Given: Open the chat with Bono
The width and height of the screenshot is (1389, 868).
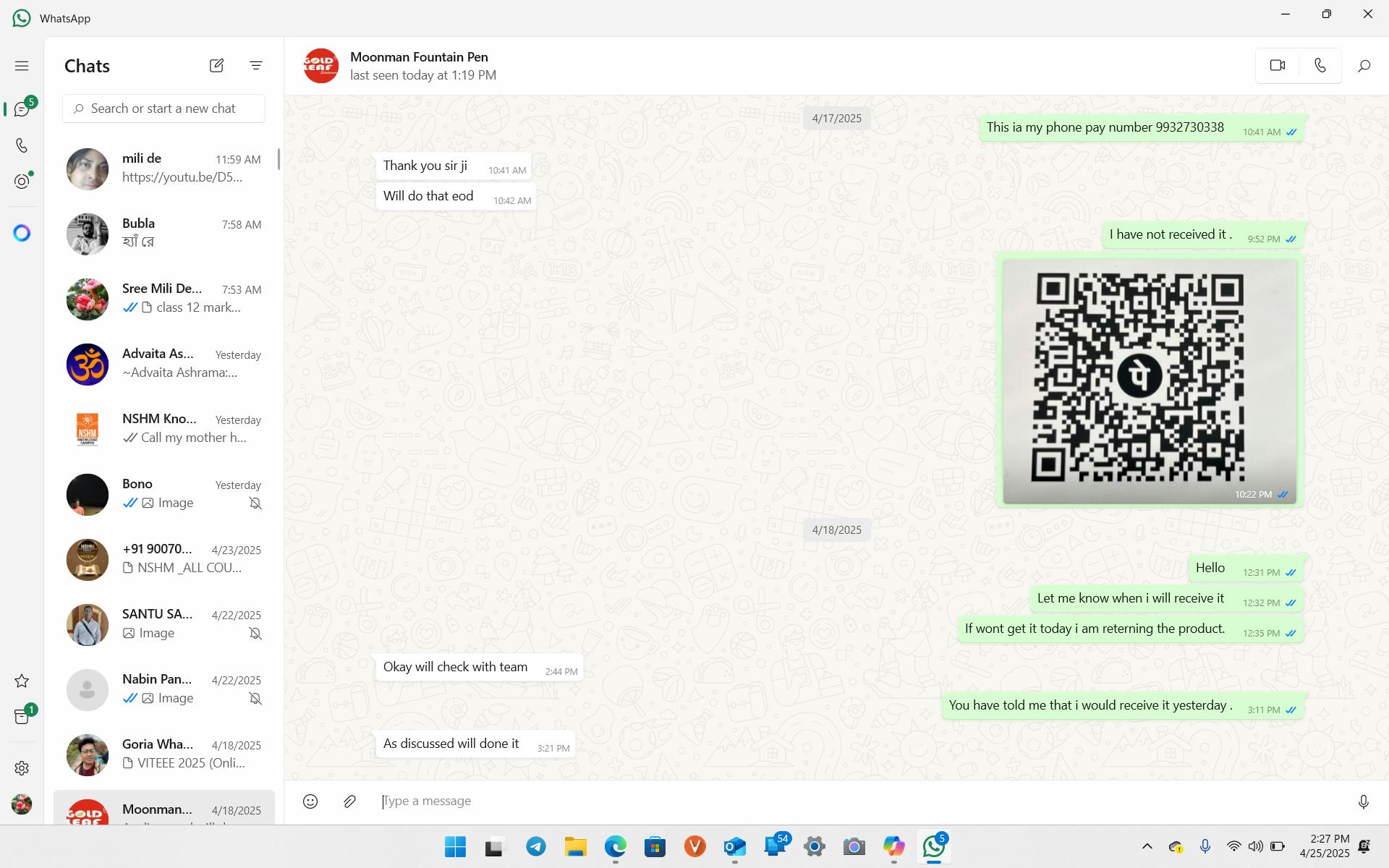Looking at the screenshot, I should click(164, 494).
